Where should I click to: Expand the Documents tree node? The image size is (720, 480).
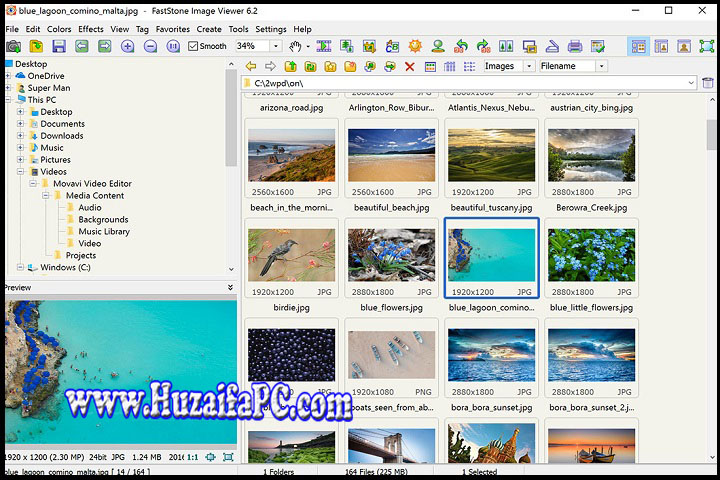pos(20,124)
